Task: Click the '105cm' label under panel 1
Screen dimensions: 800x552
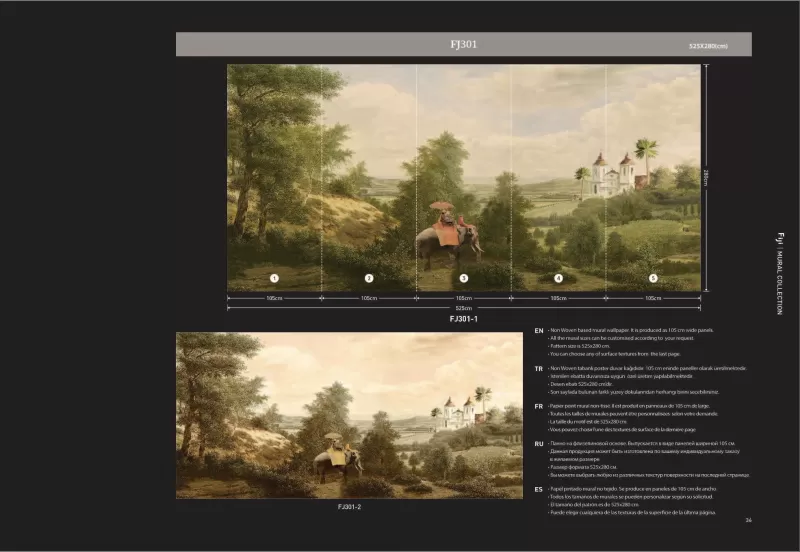Action: [x=274, y=298]
